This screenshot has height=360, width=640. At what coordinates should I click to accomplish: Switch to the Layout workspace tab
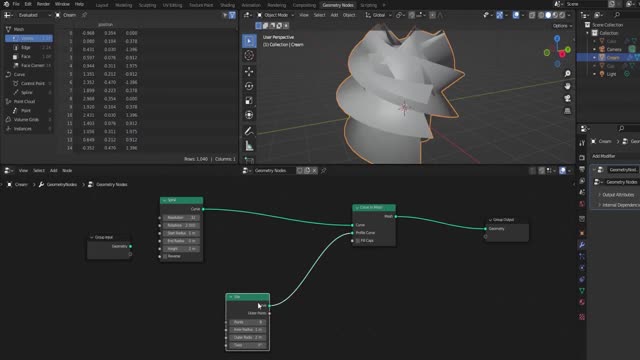point(102,5)
